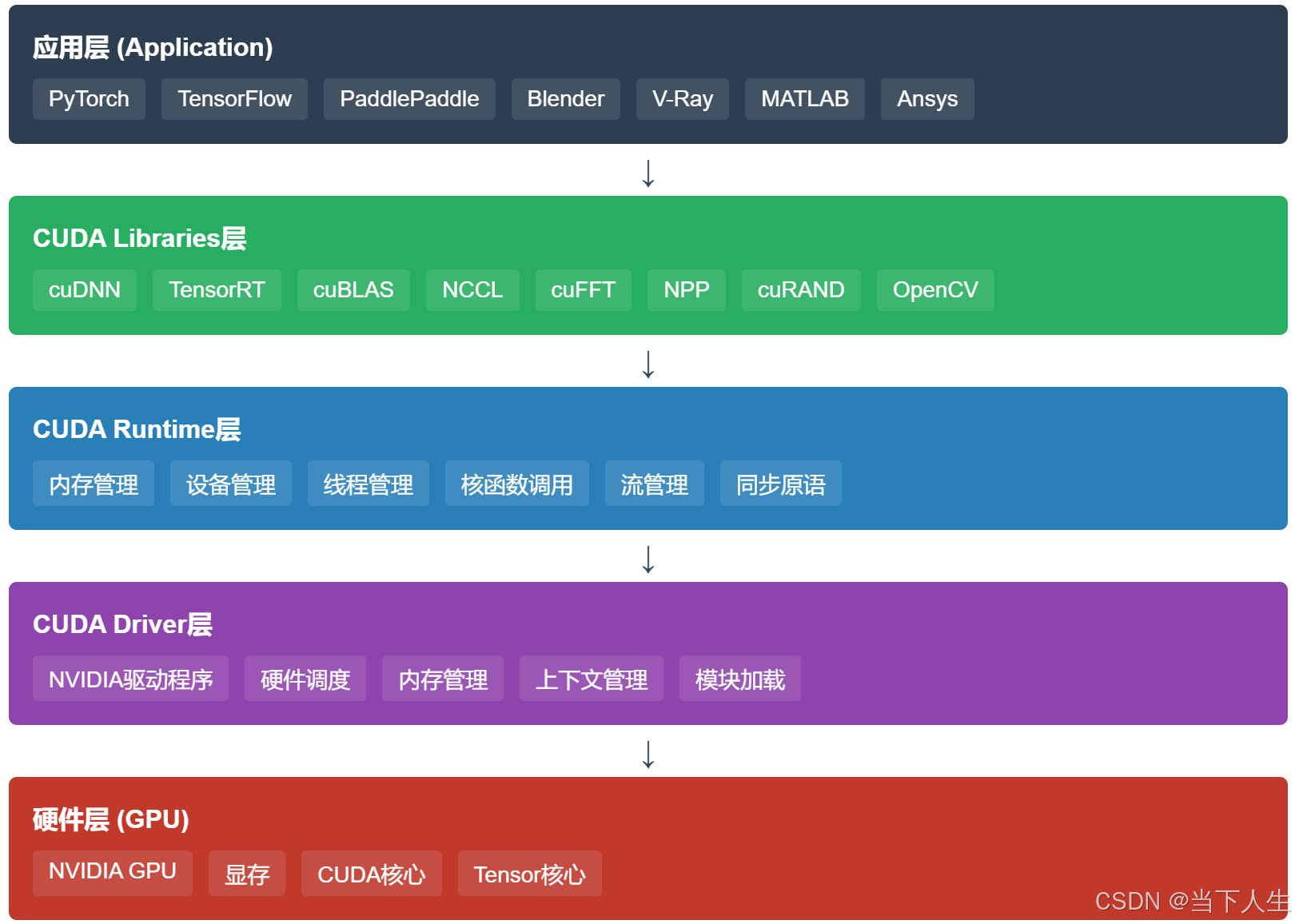Click the Ansys tag
The height and width of the screenshot is (924, 1295).
click(927, 99)
